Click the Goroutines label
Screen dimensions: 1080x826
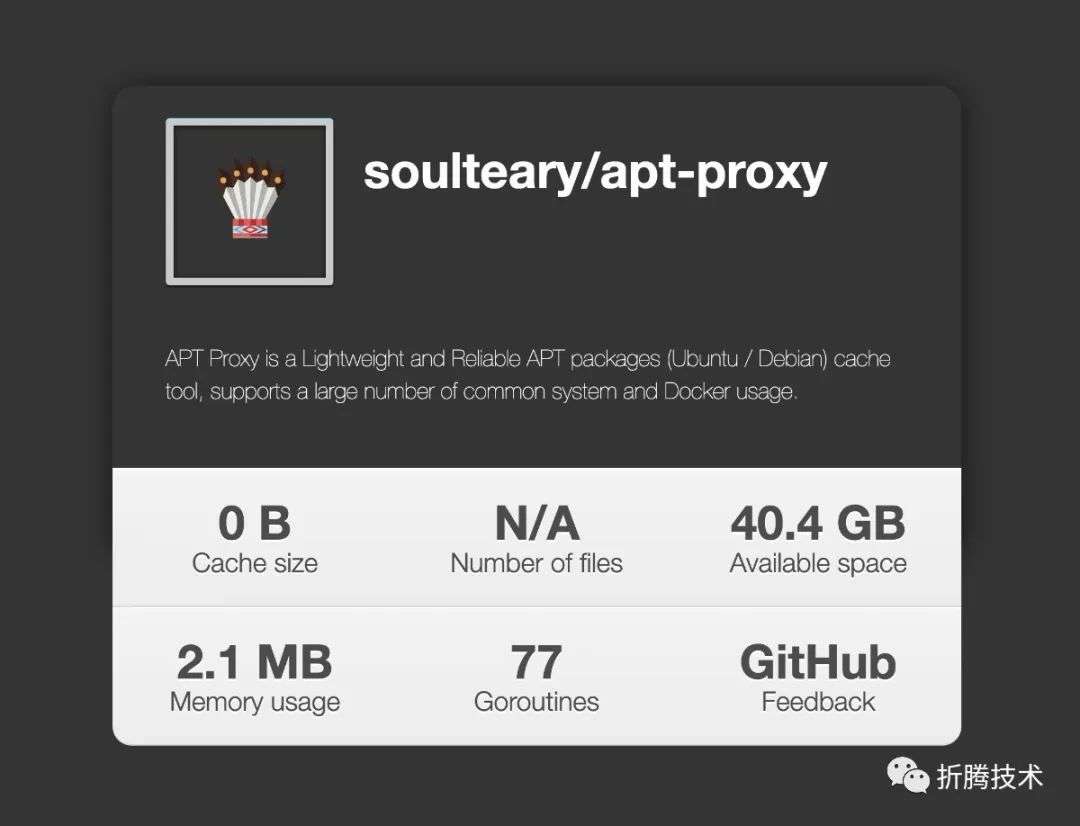(537, 702)
